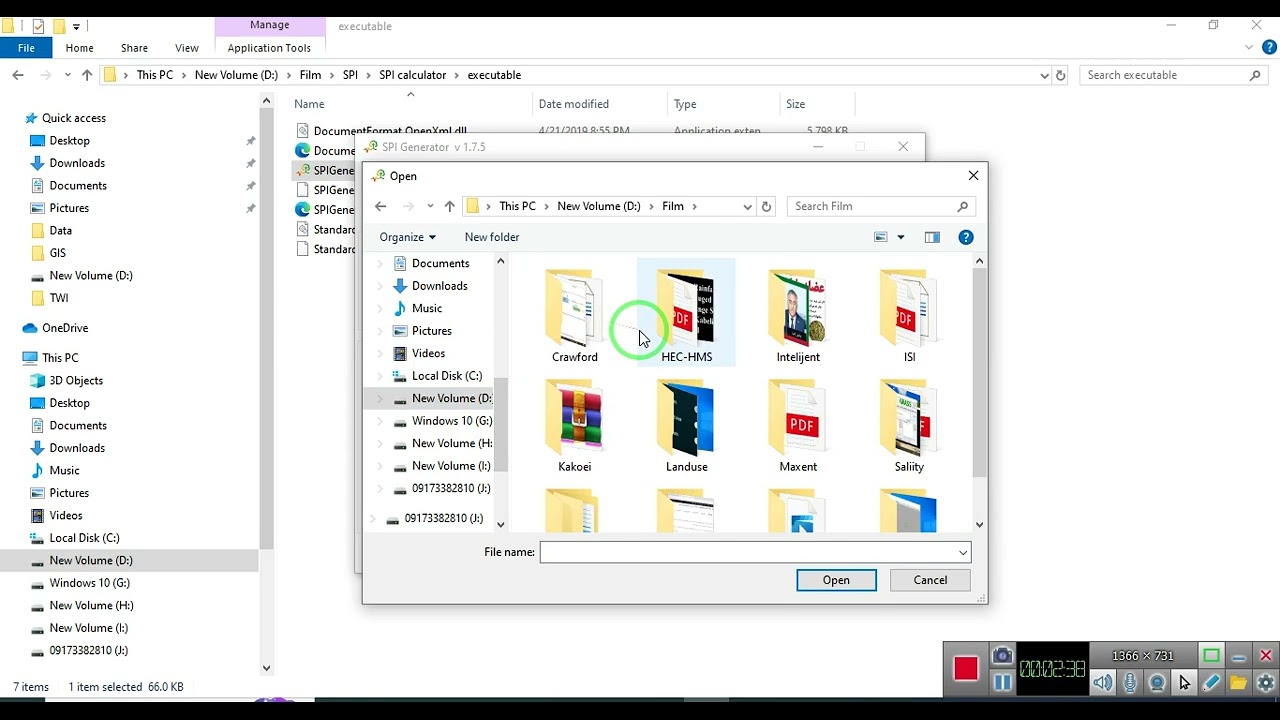The width and height of the screenshot is (1280, 720).
Task: Open the File name combo box dropdown
Action: pos(962,552)
